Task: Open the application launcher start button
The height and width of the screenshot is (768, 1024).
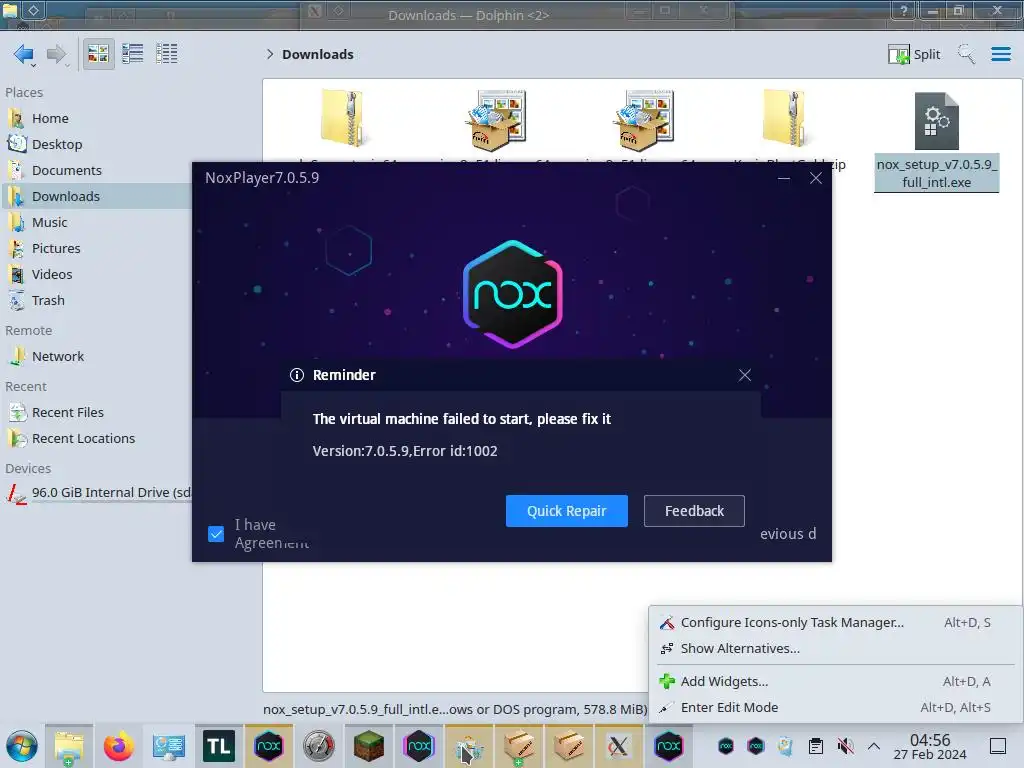Action: [22, 746]
